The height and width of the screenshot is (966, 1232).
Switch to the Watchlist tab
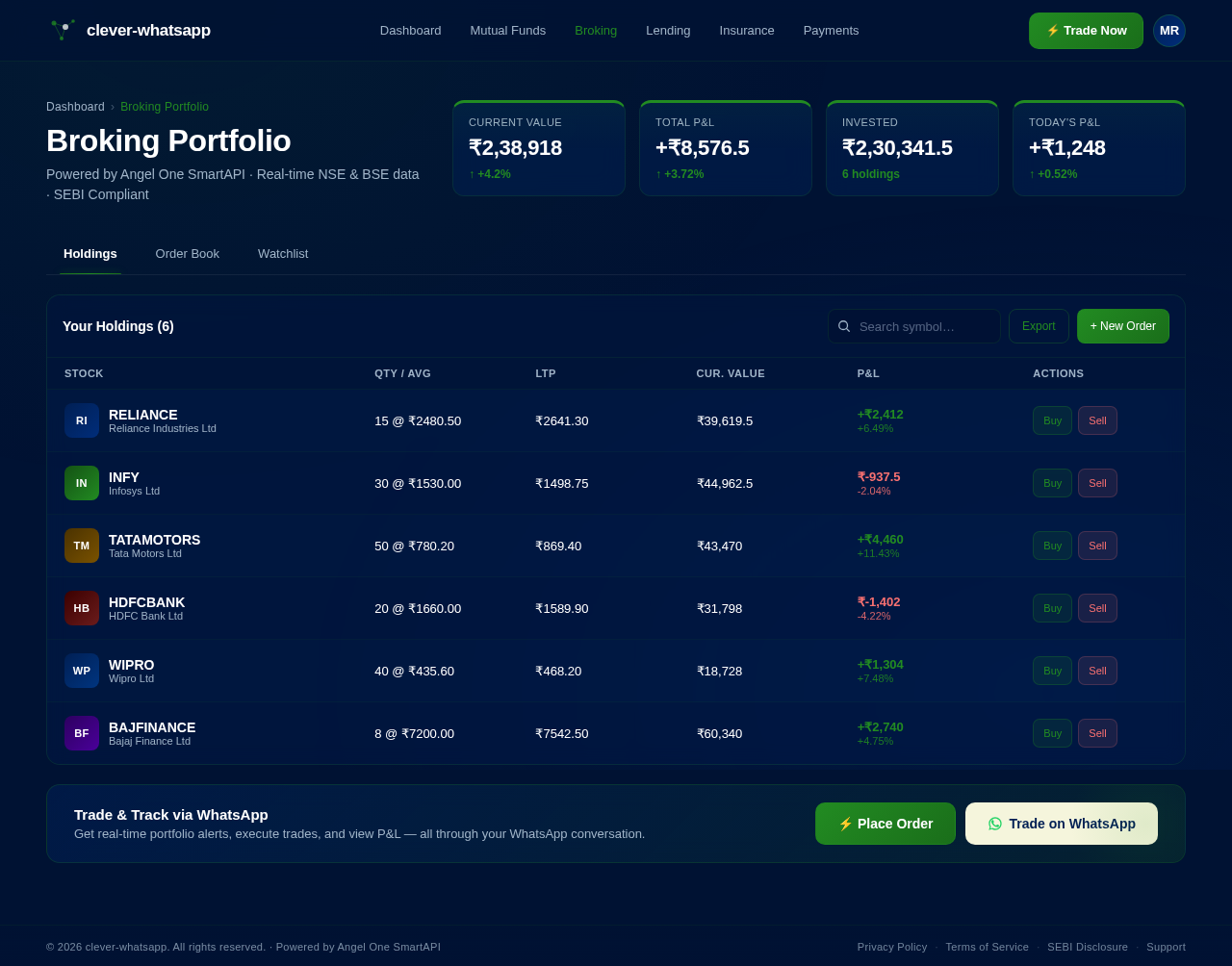283,252
